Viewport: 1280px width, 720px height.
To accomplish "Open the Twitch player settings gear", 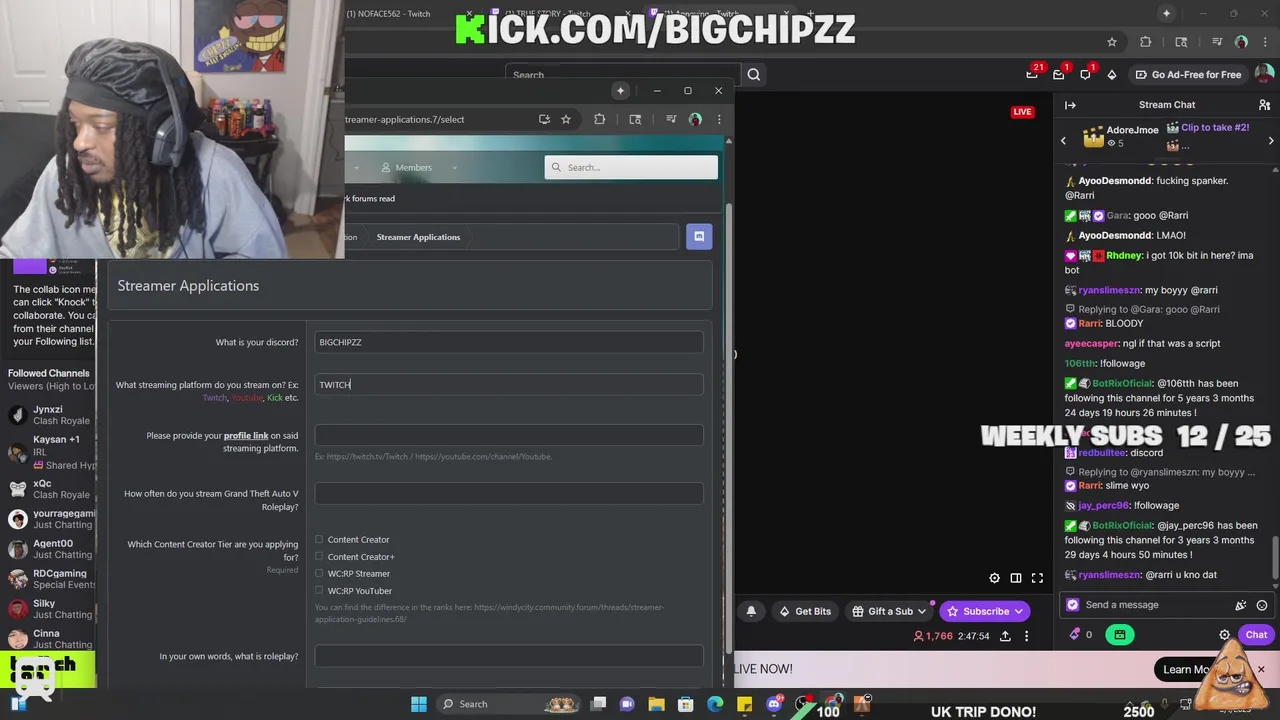I will click(994, 578).
